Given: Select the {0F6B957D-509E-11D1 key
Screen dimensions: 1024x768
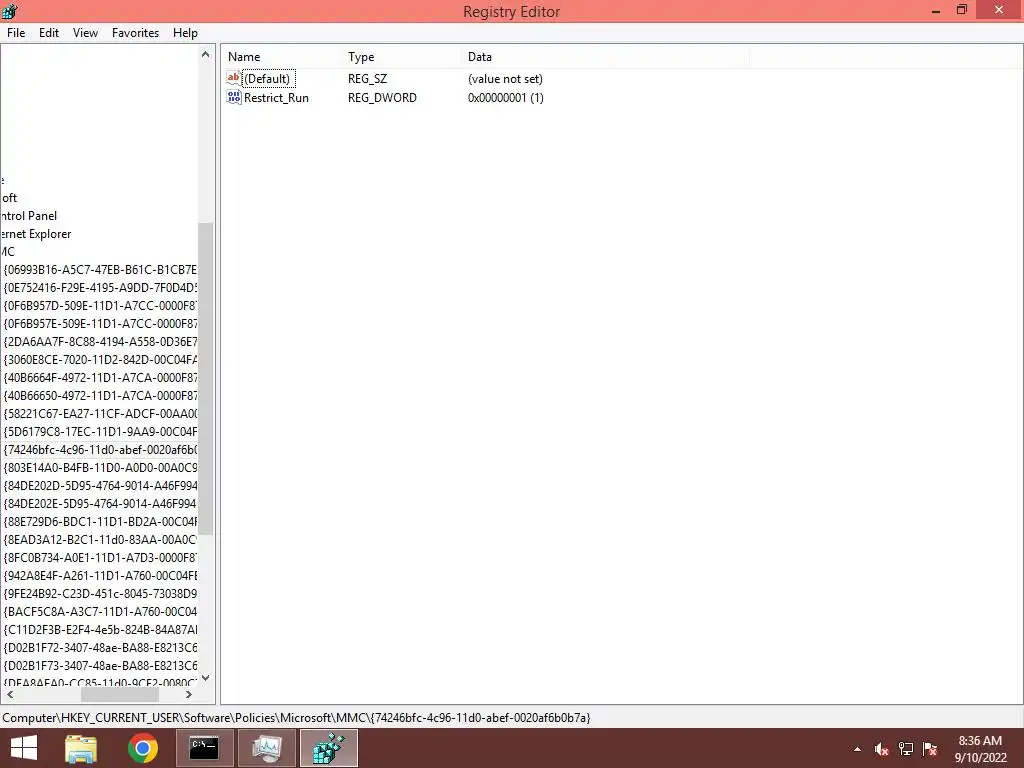Looking at the screenshot, I should [x=100, y=306].
